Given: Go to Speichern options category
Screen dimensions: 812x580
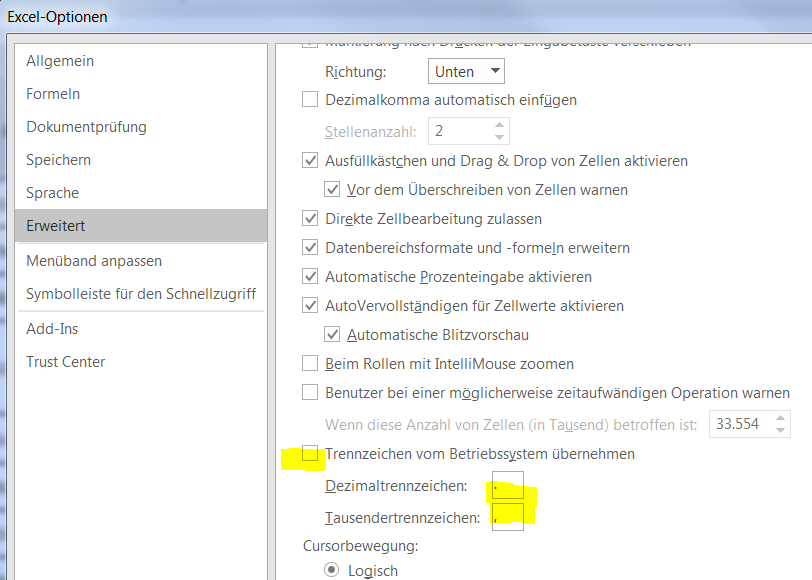Looking at the screenshot, I should (58, 160).
